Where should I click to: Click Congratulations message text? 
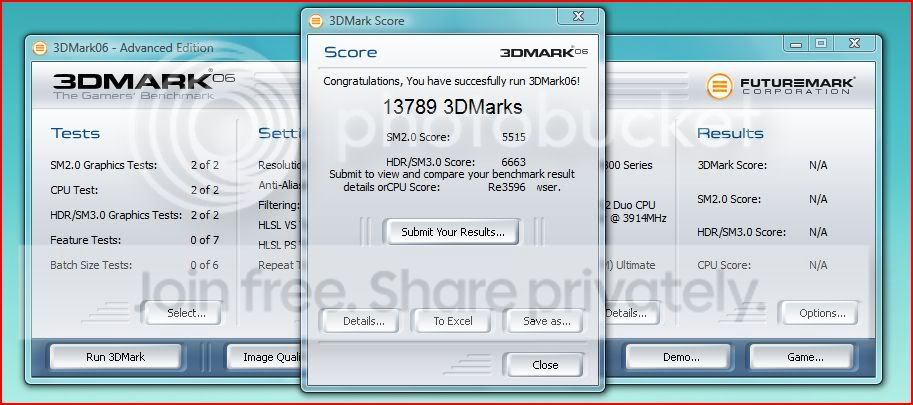452,81
